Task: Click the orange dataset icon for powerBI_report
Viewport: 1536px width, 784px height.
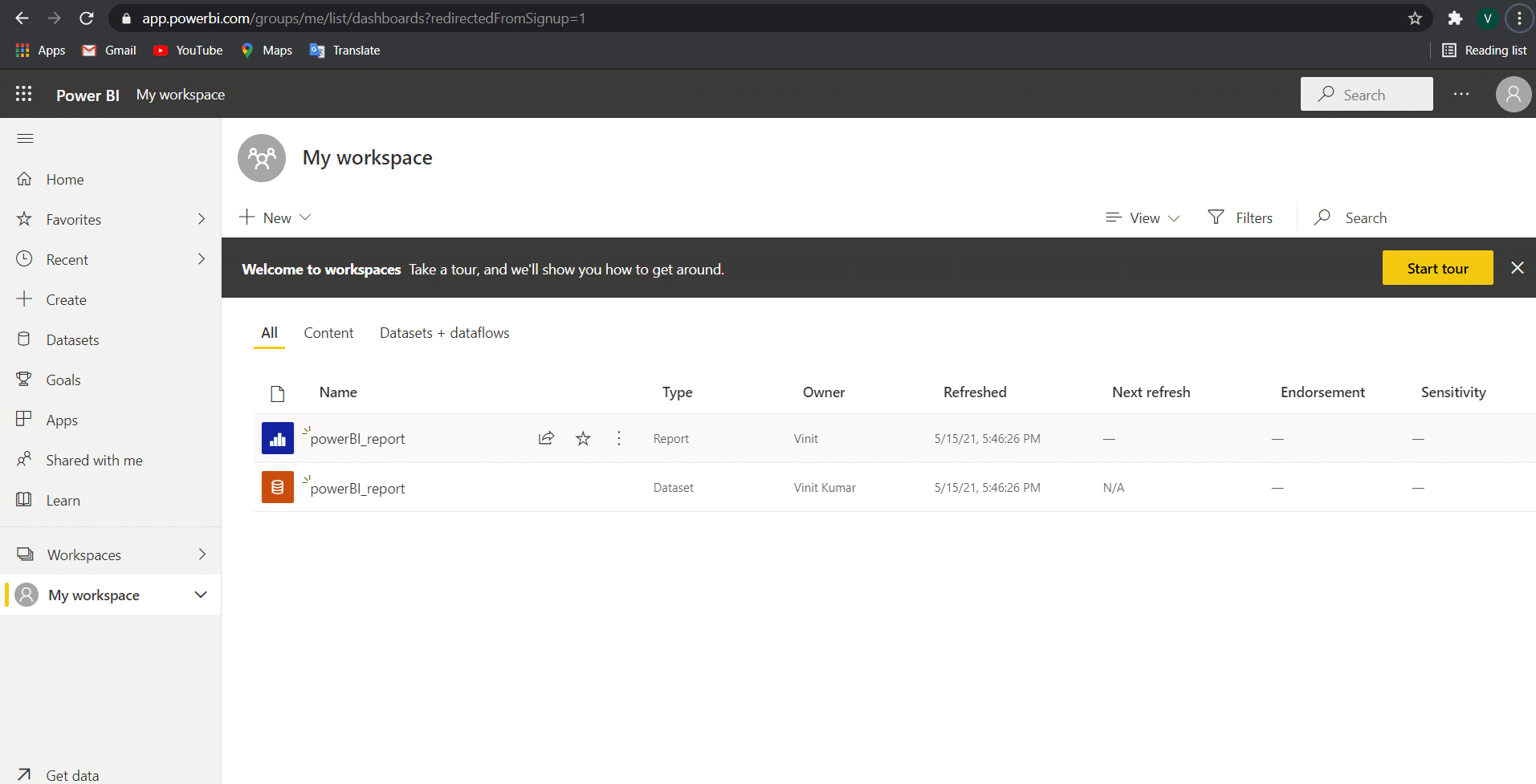Action: [x=278, y=487]
